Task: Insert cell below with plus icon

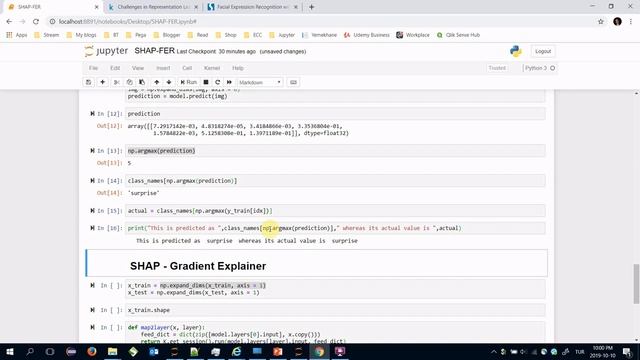Action: (102, 82)
